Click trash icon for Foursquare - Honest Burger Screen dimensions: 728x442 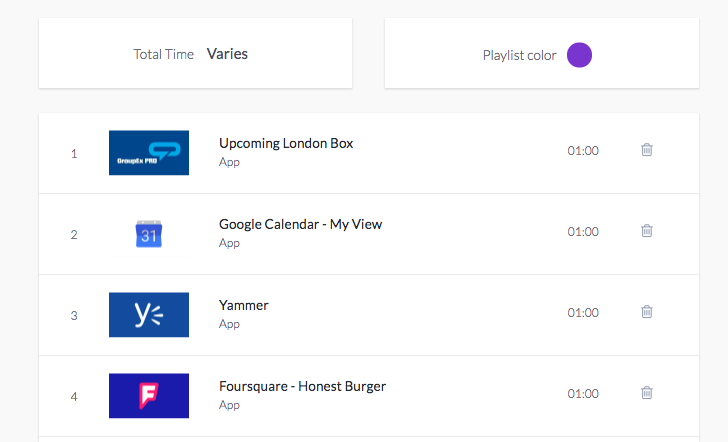[x=647, y=392]
